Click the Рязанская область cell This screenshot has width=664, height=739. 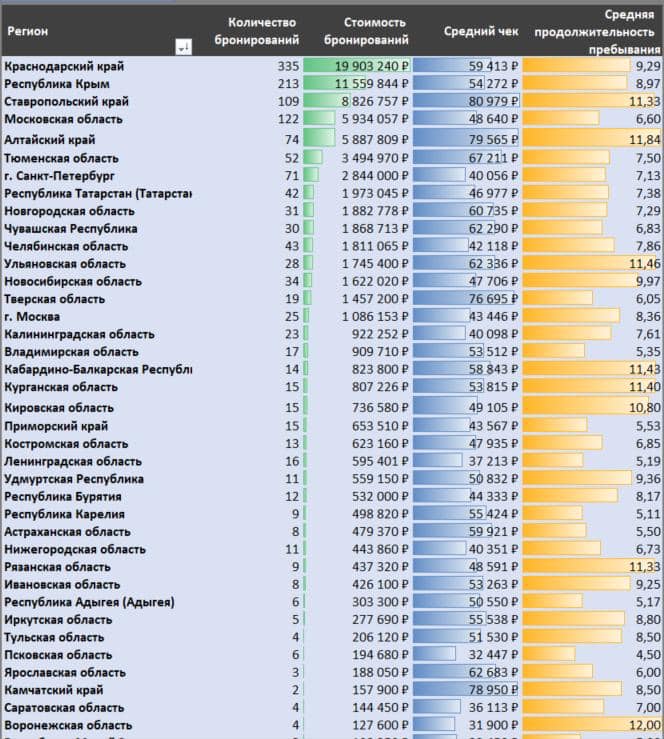point(57,567)
